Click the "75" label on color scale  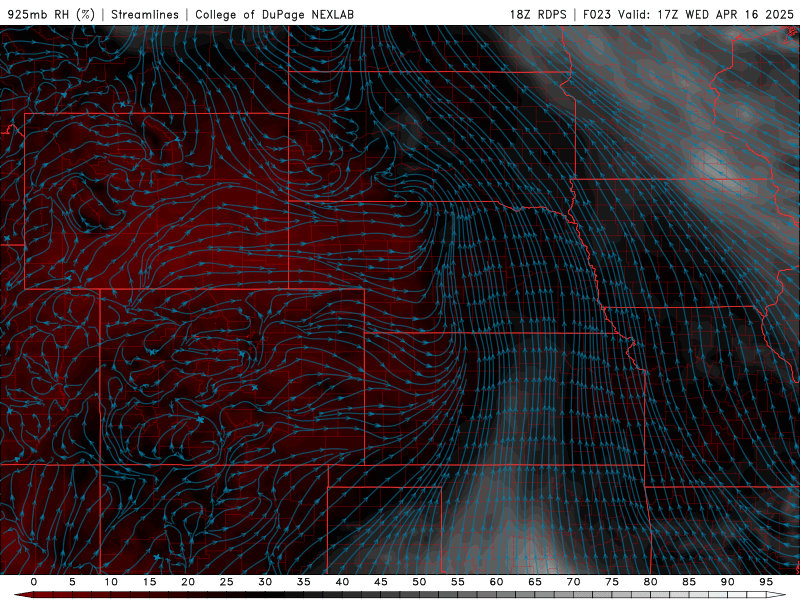pyautogui.click(x=612, y=582)
